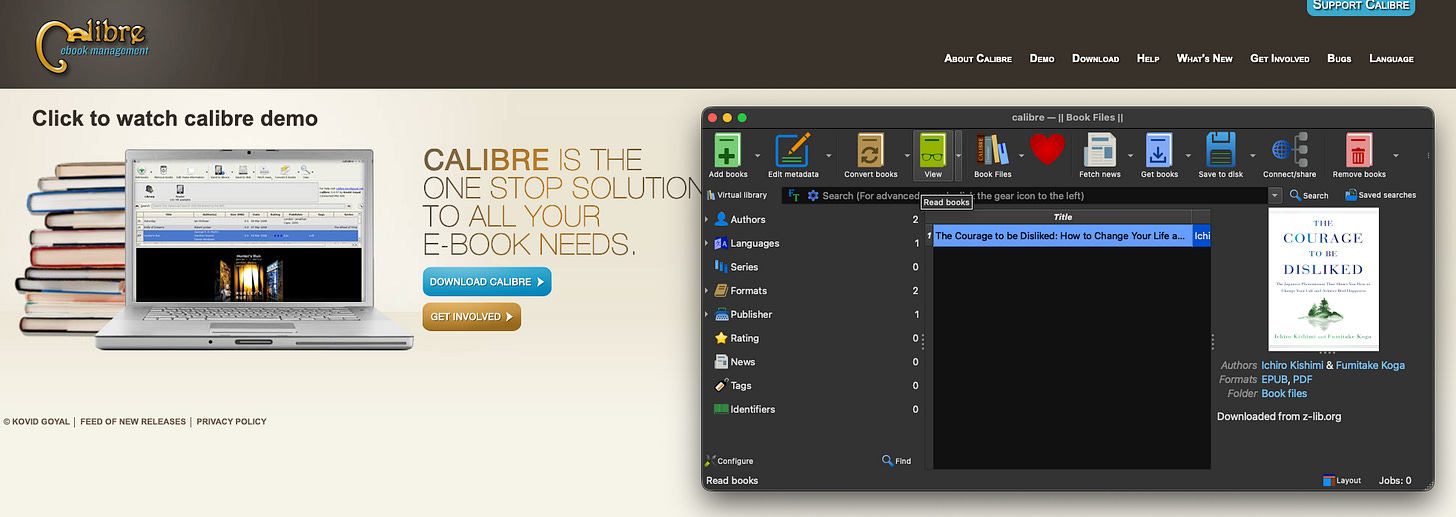Expand the Authors tree node
This screenshot has height=517, width=1456.
(707, 219)
